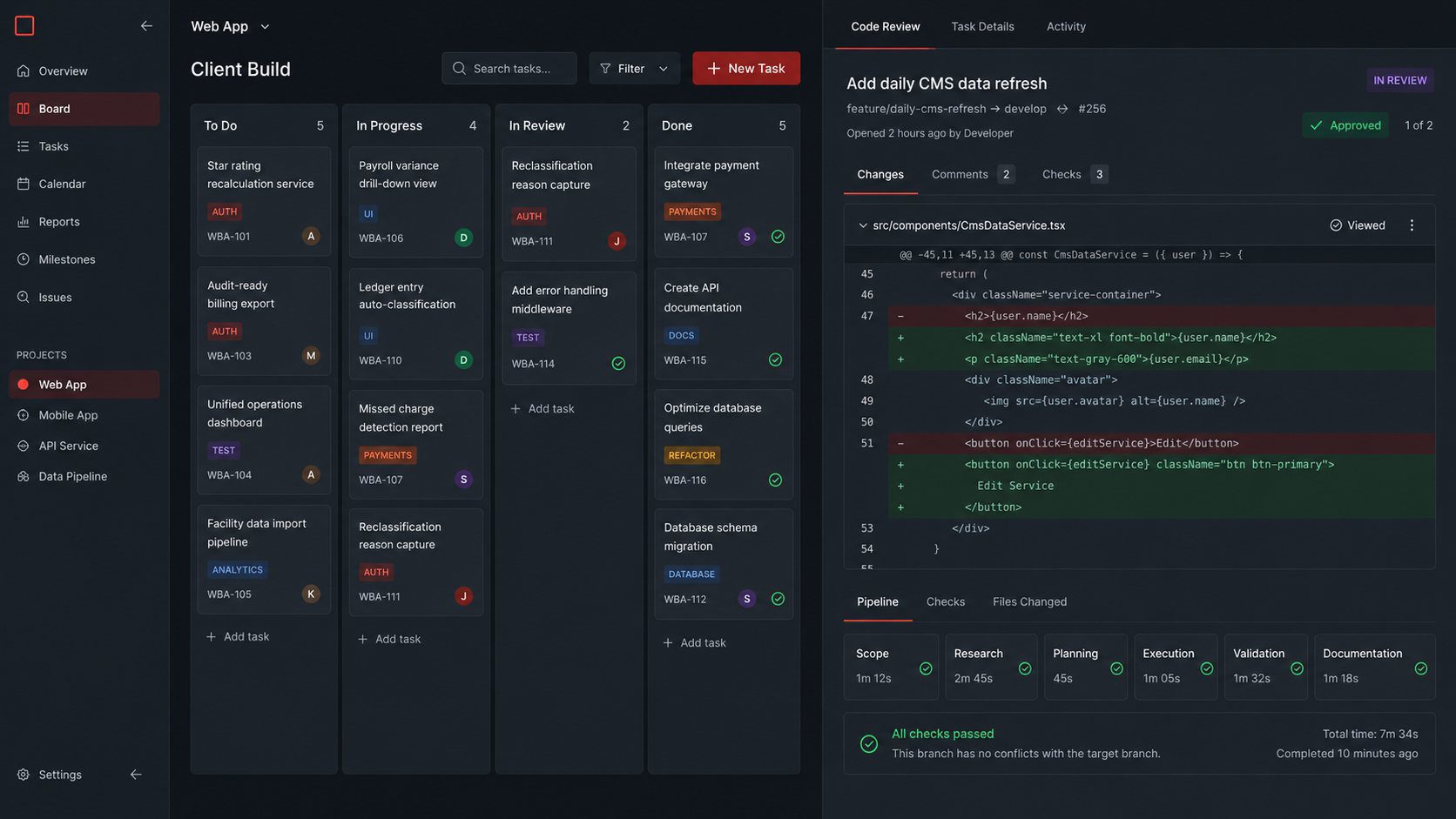The image size is (1456, 819).
Task: Click the New Task button
Action: click(x=746, y=69)
